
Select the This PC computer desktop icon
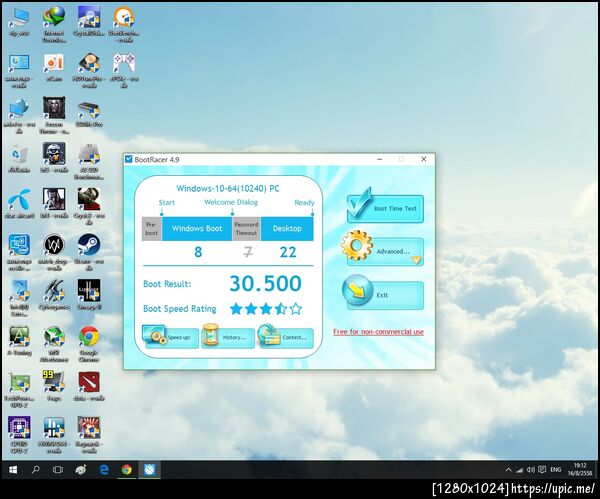point(19,21)
